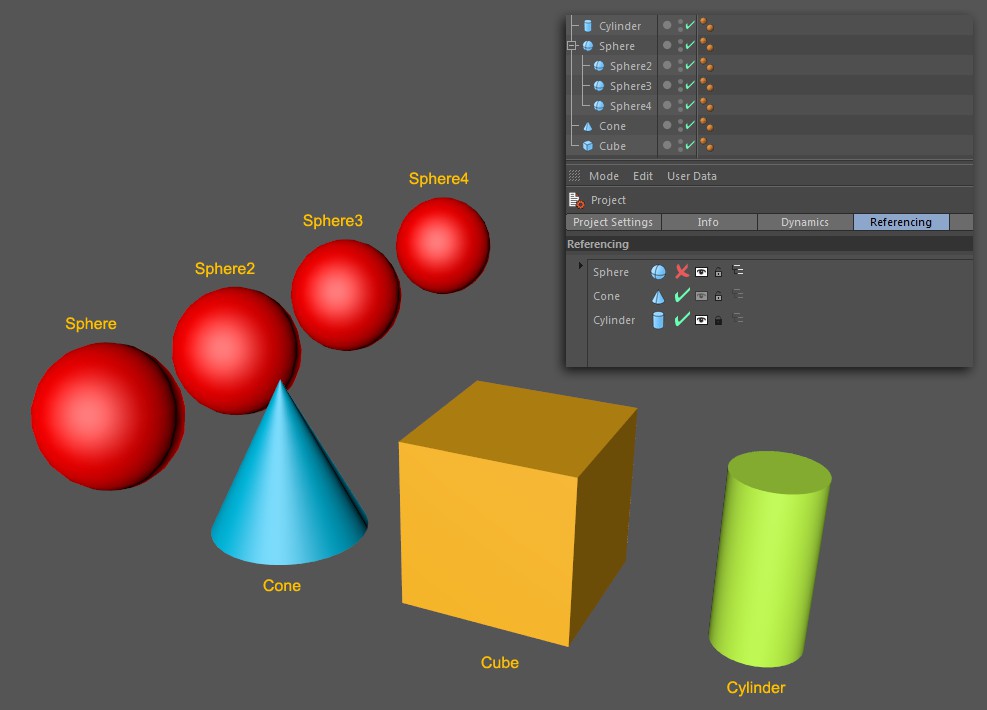Viewport: 987px width, 710px height.
Task: Collapse the Sphere hierarchy in object tree
Action: pos(572,46)
